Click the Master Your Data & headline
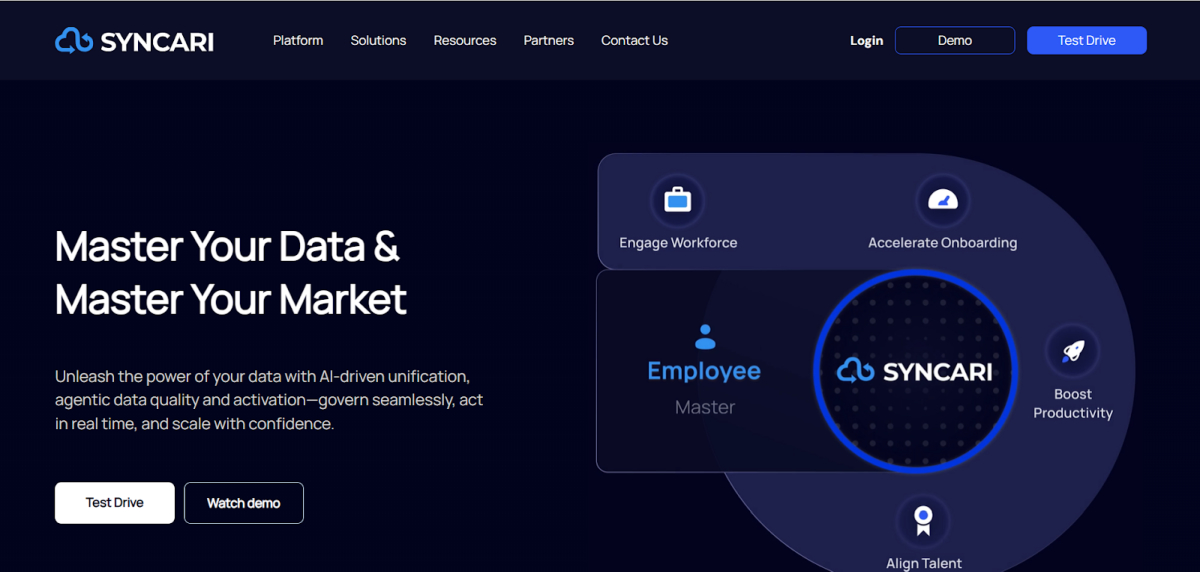 point(227,246)
